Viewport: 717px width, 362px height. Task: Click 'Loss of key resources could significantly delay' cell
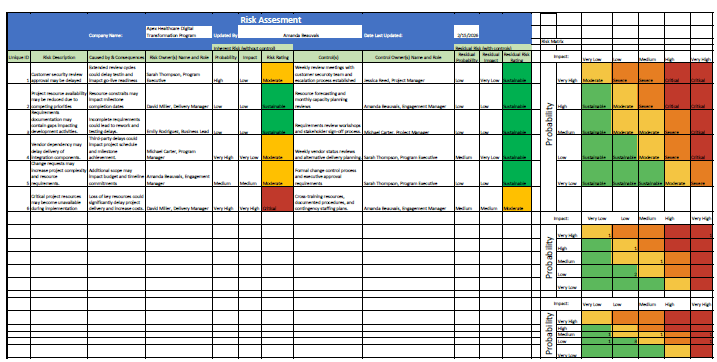116,199
